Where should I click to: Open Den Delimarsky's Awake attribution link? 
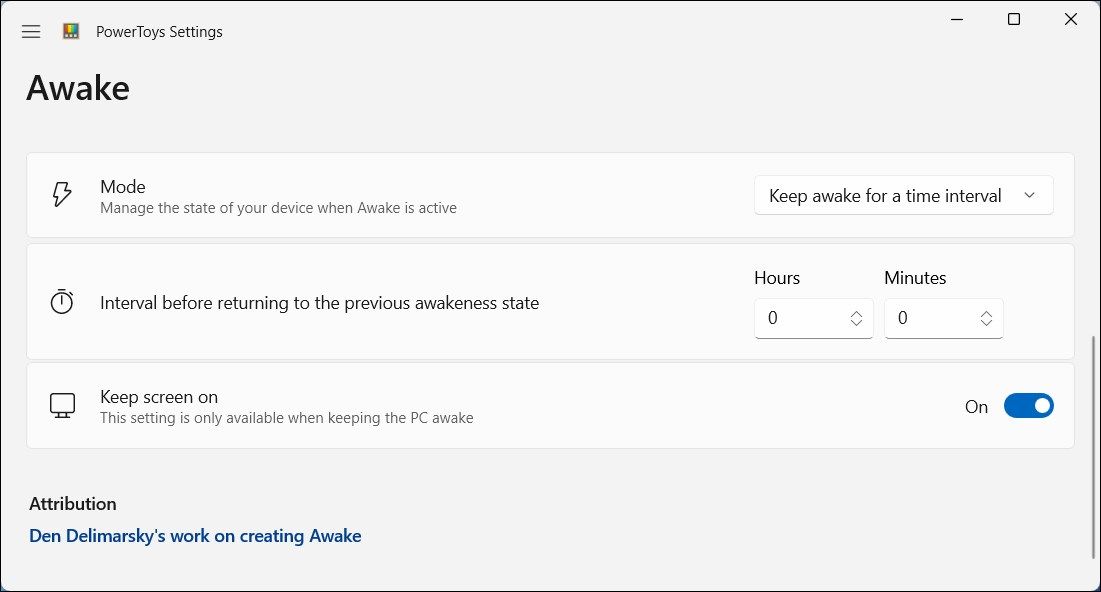pyautogui.click(x=195, y=535)
